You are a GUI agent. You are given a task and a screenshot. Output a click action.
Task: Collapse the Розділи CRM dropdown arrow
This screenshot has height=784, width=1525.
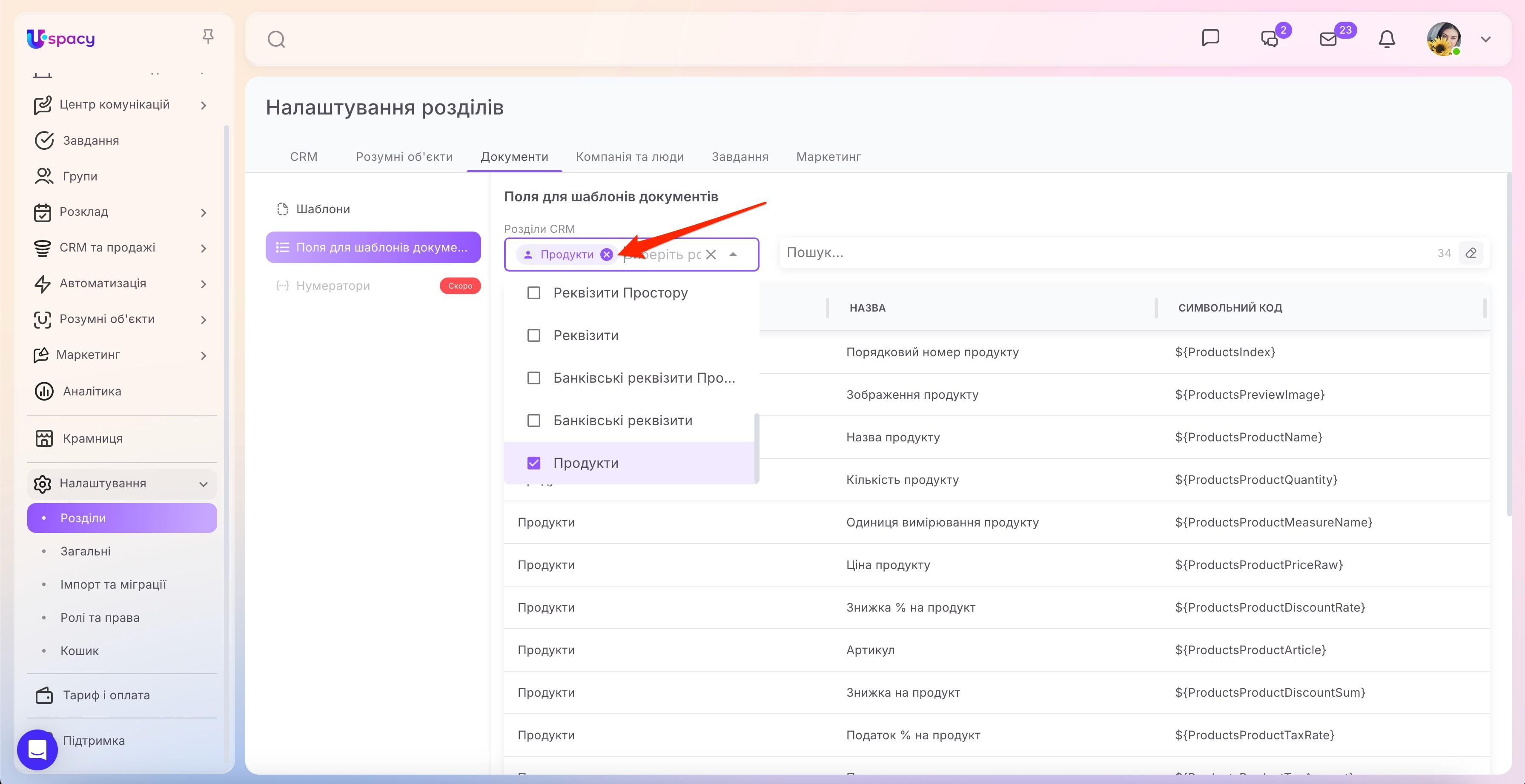(x=733, y=255)
